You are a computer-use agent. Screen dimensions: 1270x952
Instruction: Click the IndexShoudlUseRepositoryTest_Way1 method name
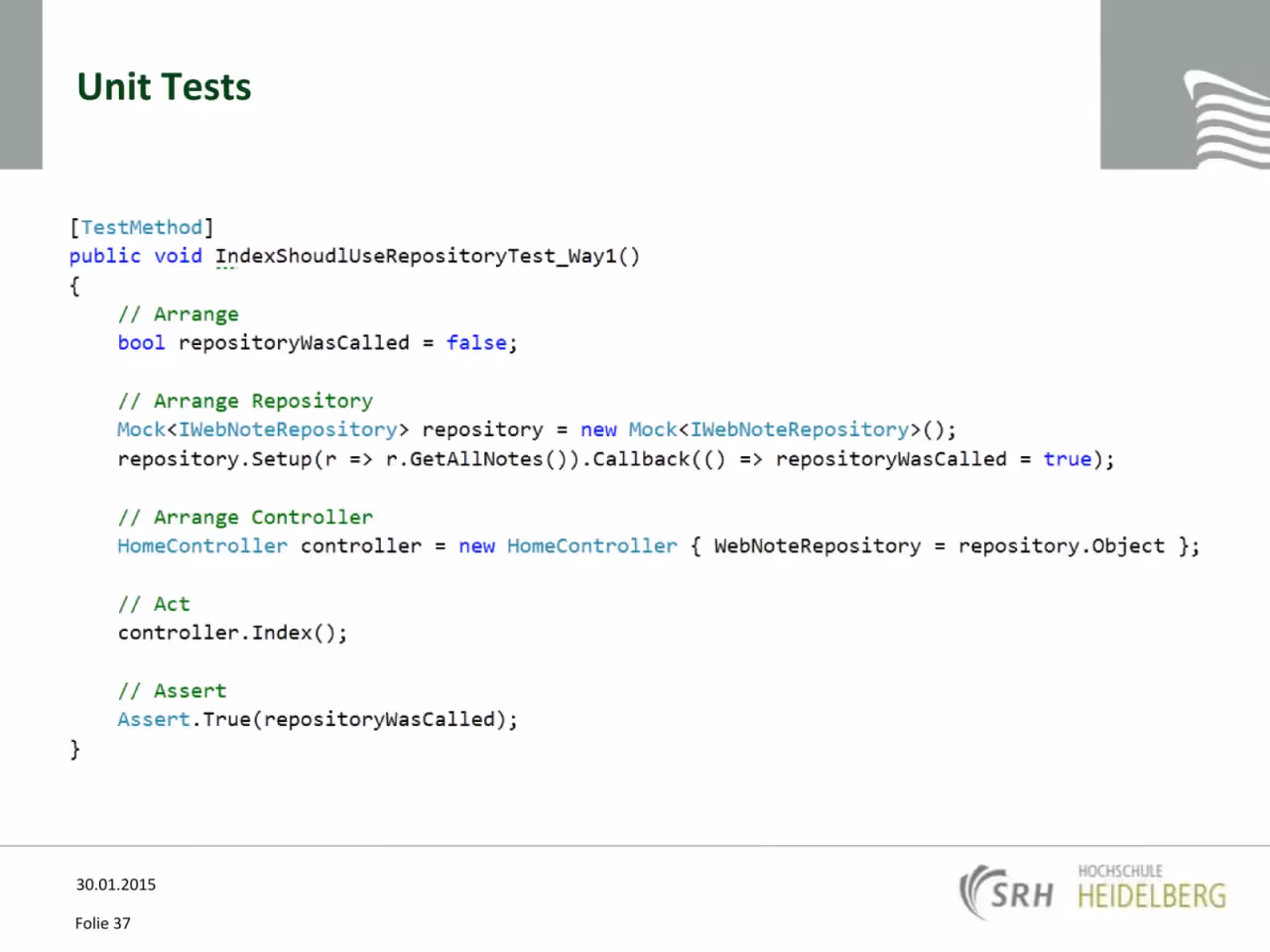pos(416,256)
